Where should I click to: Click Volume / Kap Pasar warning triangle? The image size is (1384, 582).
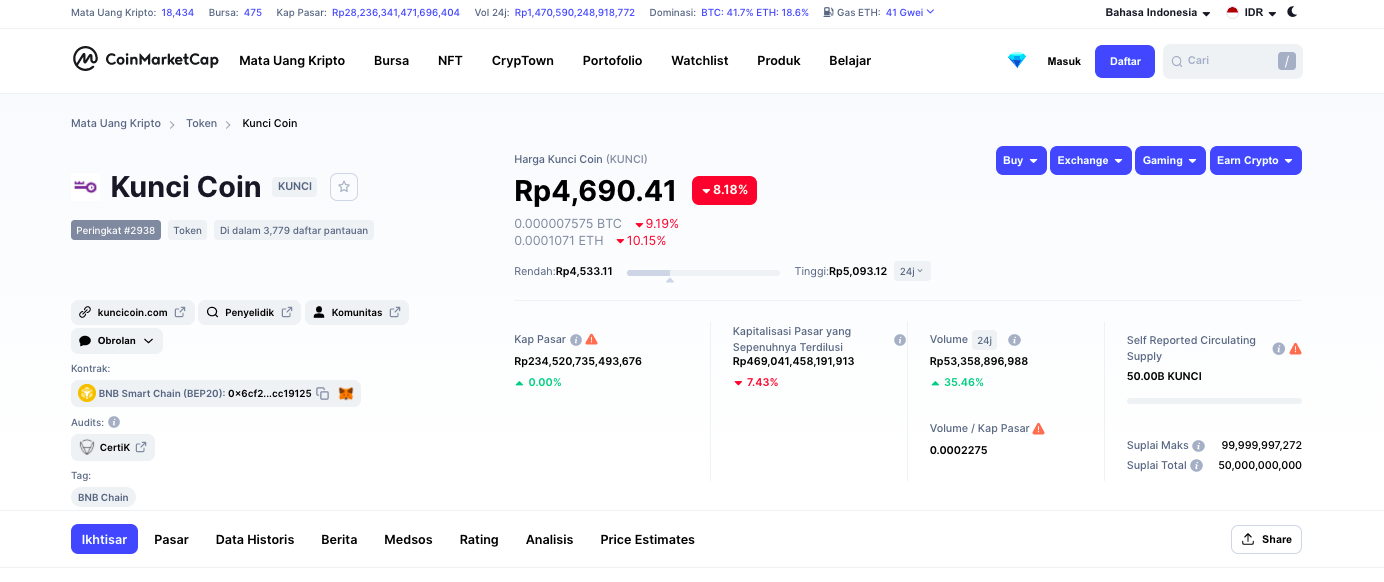tap(1038, 428)
